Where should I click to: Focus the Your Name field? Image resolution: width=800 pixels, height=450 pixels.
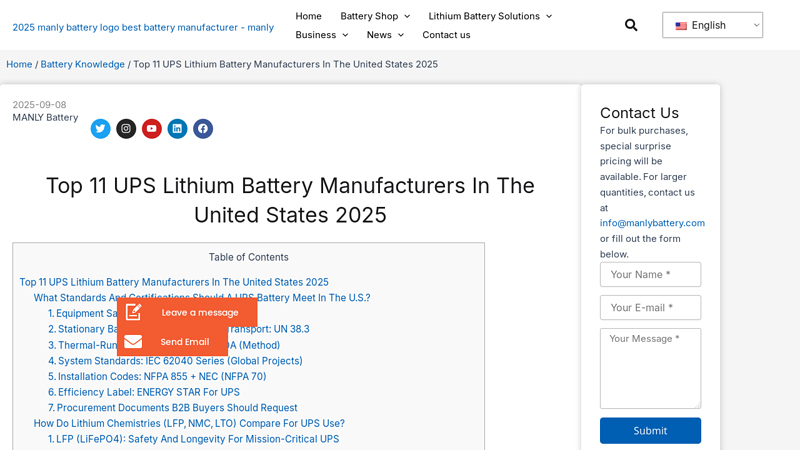tap(650, 274)
